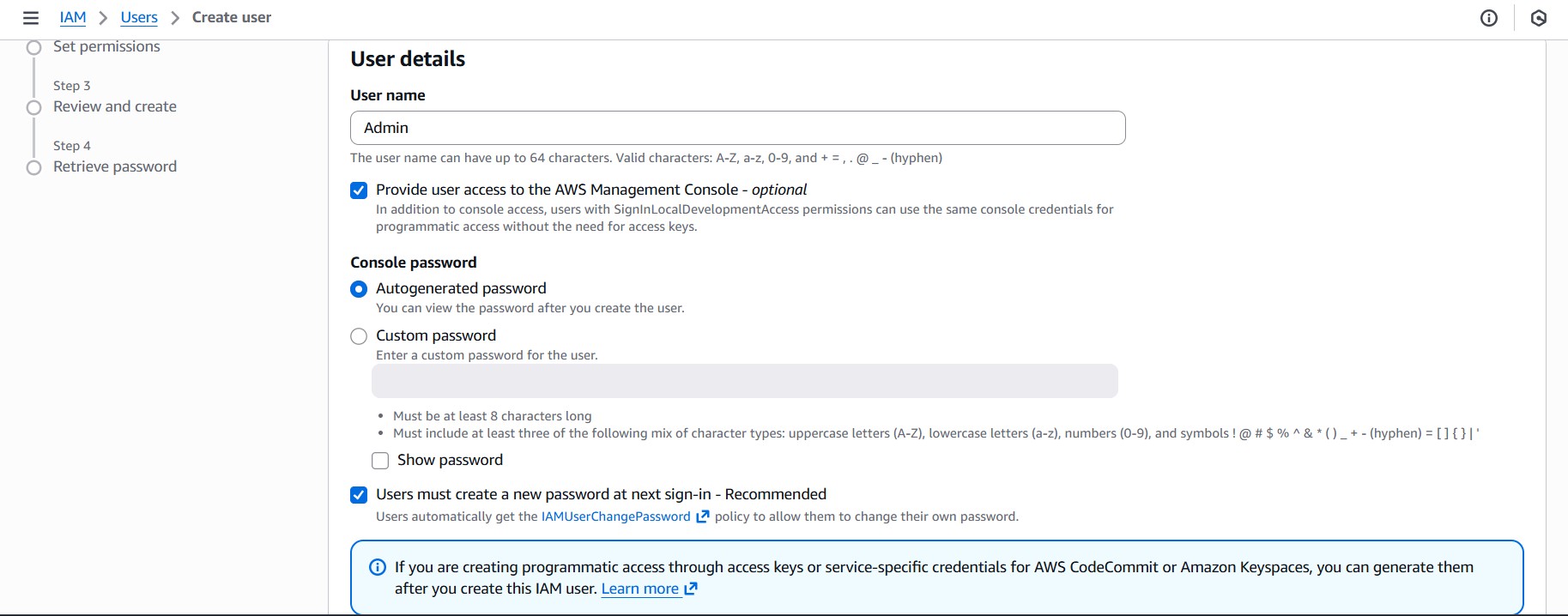The width and height of the screenshot is (1568, 616).
Task: Uncheck Users must create a new password option
Action: pyautogui.click(x=359, y=494)
